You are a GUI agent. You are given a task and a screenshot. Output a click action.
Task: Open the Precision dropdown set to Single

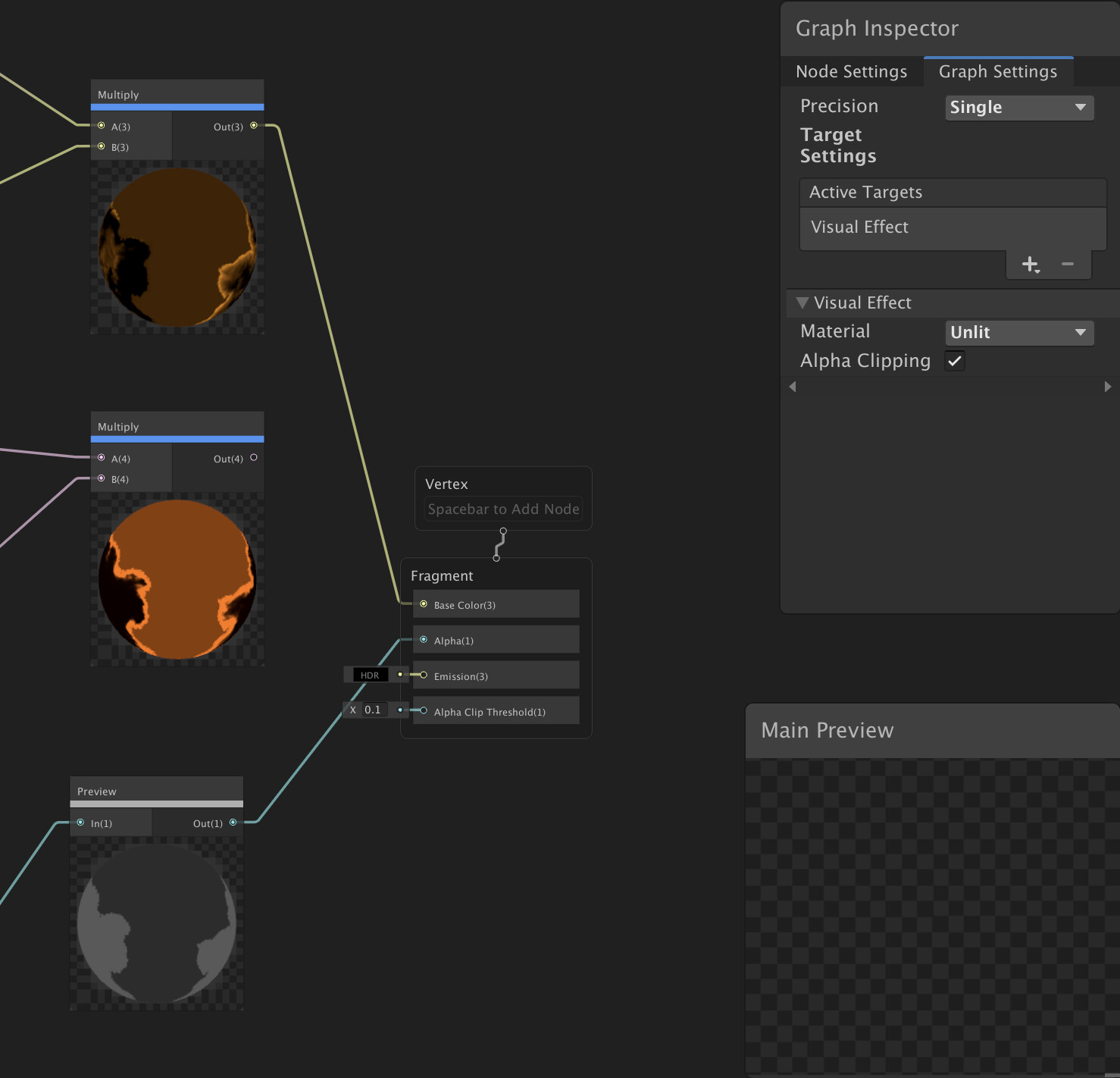1018,107
